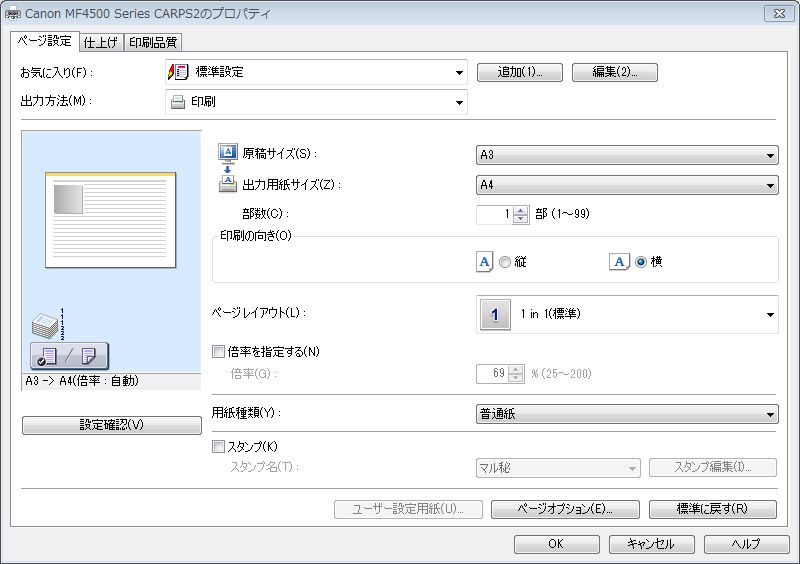Click the ユーザー設定用紙(U)... button

[x=408, y=509]
